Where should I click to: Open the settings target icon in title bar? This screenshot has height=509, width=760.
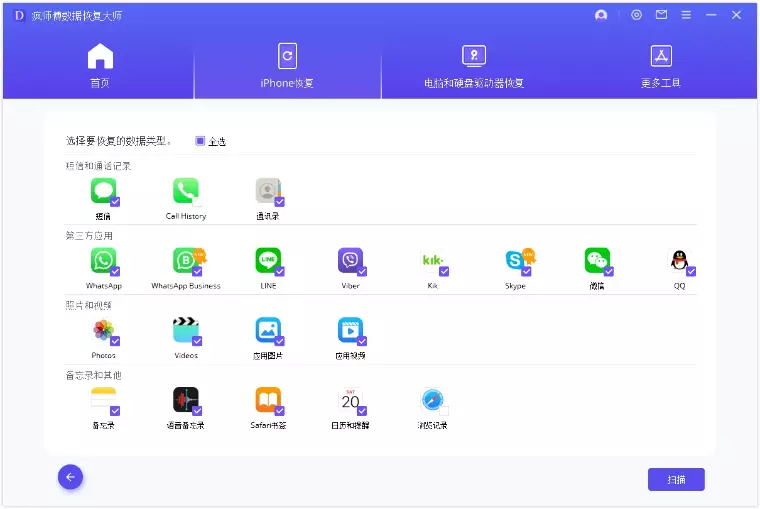click(x=636, y=15)
